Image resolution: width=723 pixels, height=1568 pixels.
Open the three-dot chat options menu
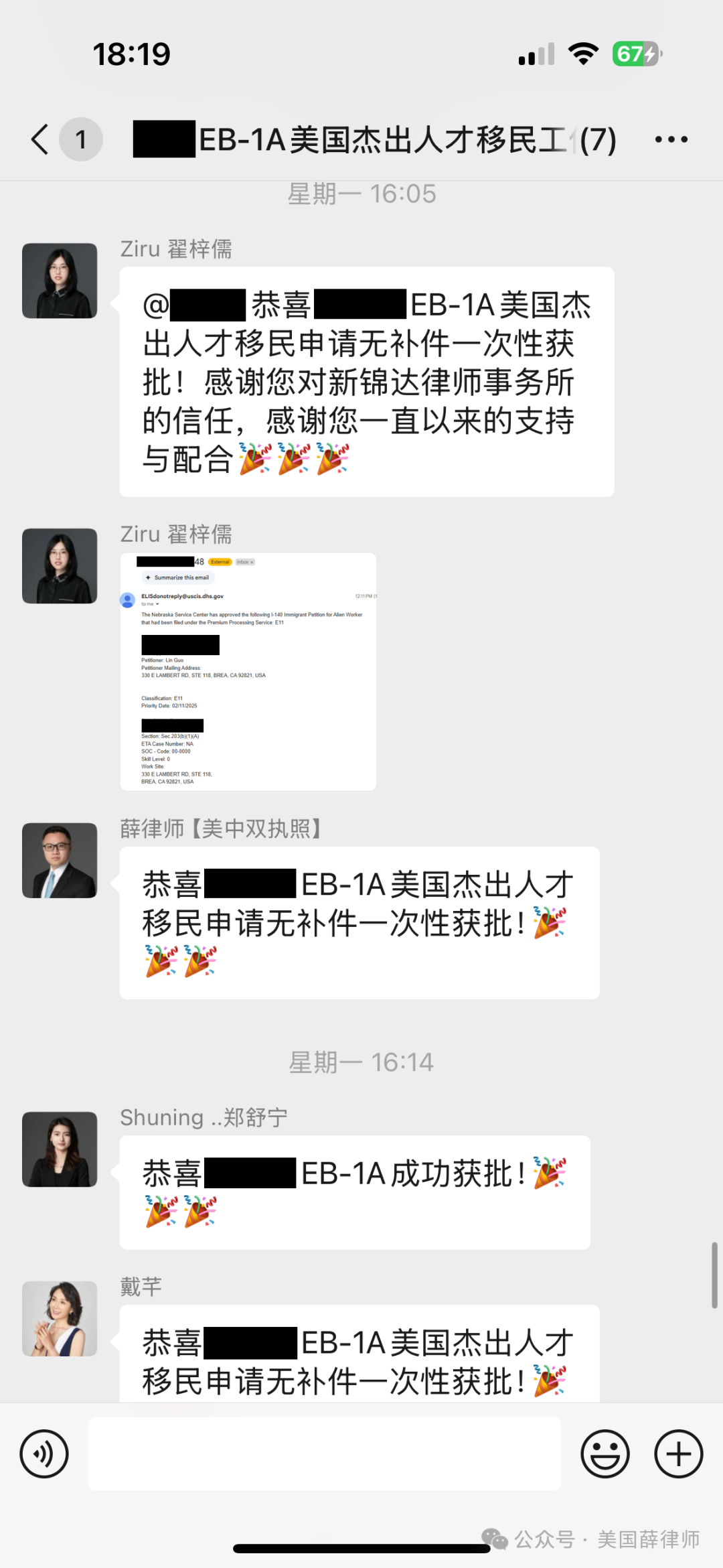click(x=671, y=139)
